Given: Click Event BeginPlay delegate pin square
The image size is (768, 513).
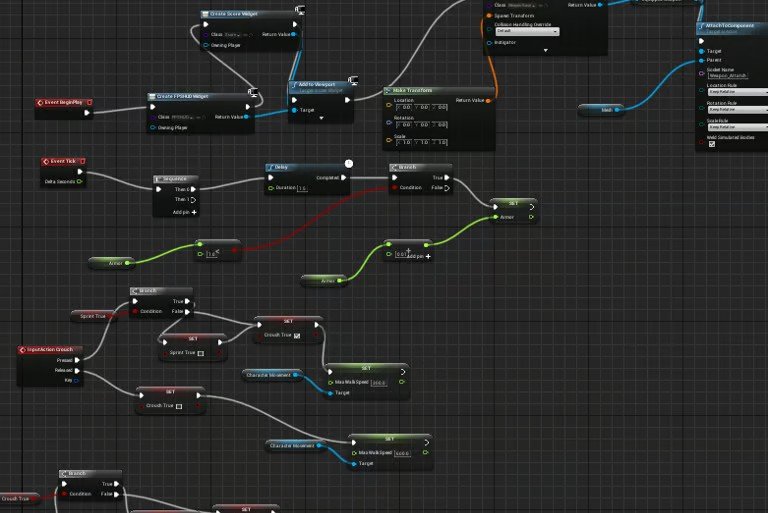Looking at the screenshot, I should point(90,102).
